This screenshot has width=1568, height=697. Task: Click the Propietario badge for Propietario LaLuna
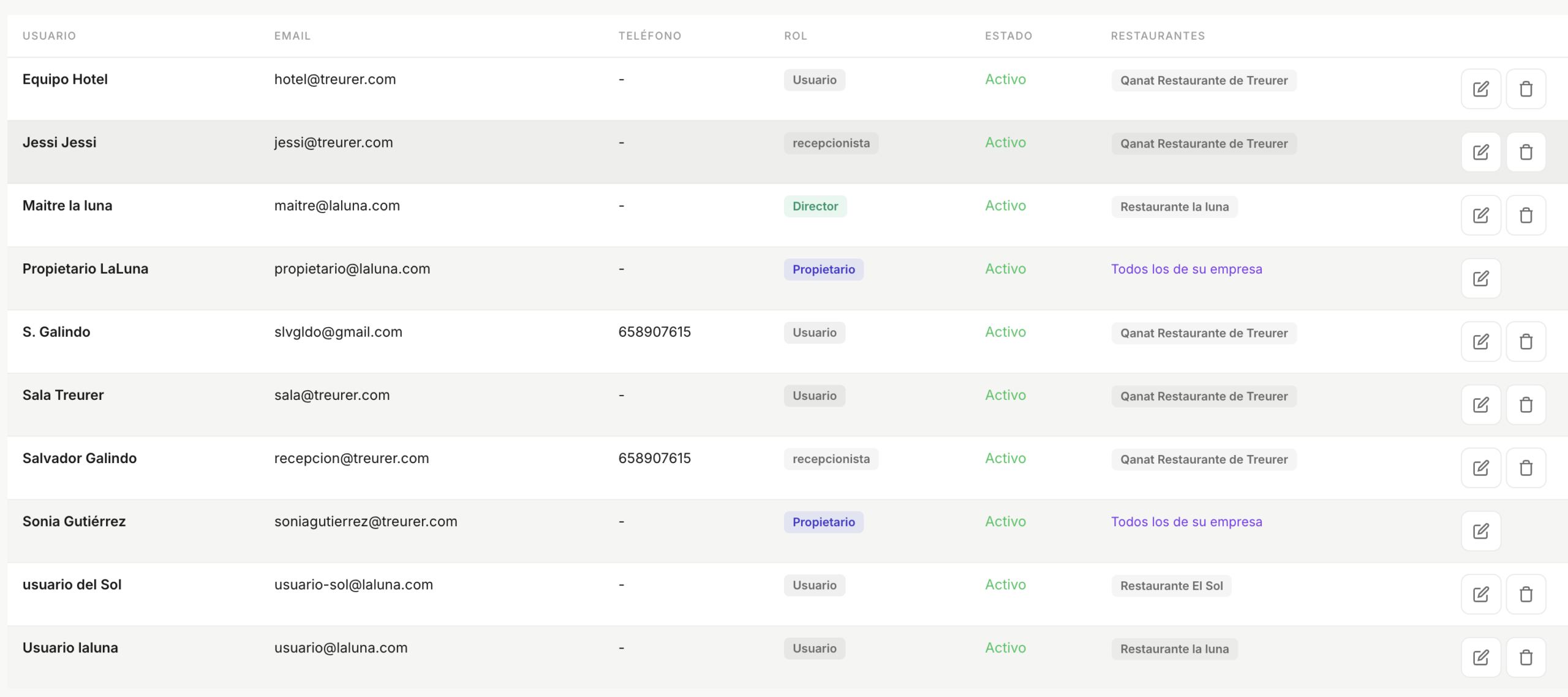click(x=823, y=269)
